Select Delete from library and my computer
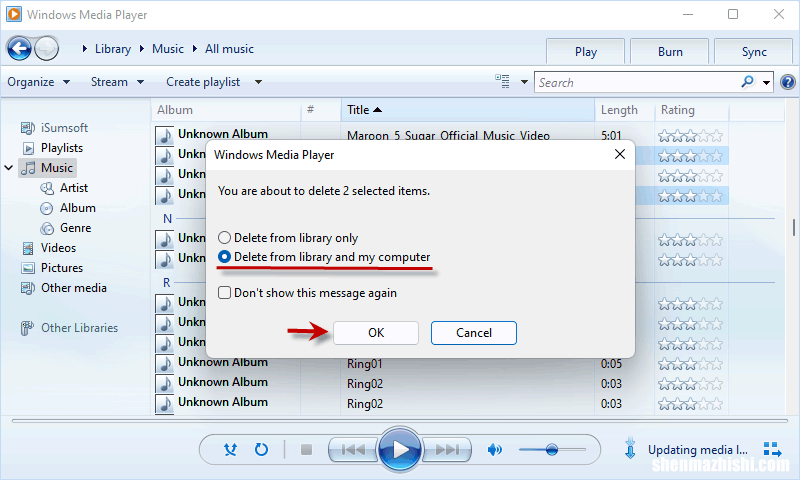The width and height of the screenshot is (800, 480). (x=324, y=257)
